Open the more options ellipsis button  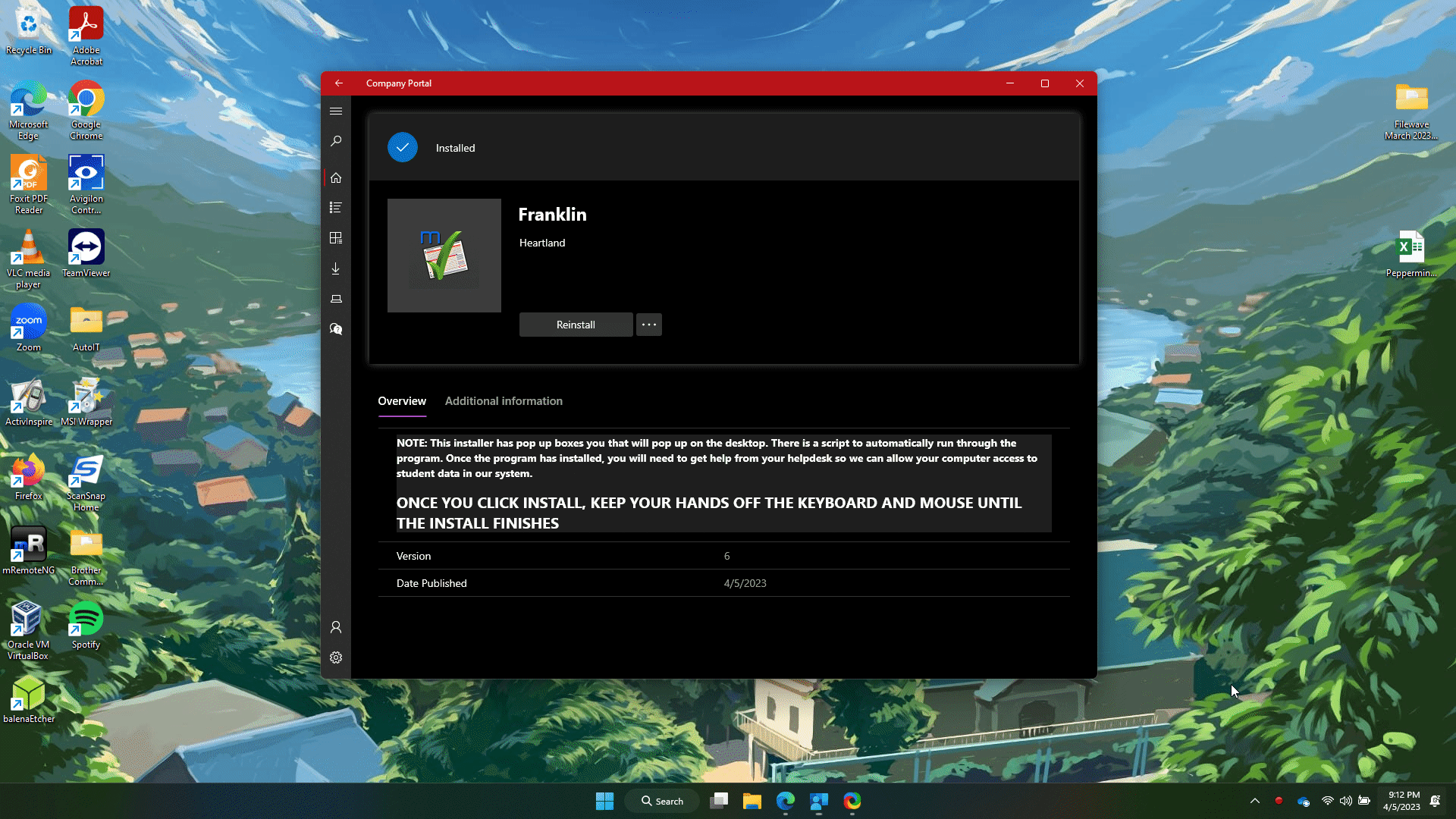pyautogui.click(x=649, y=325)
